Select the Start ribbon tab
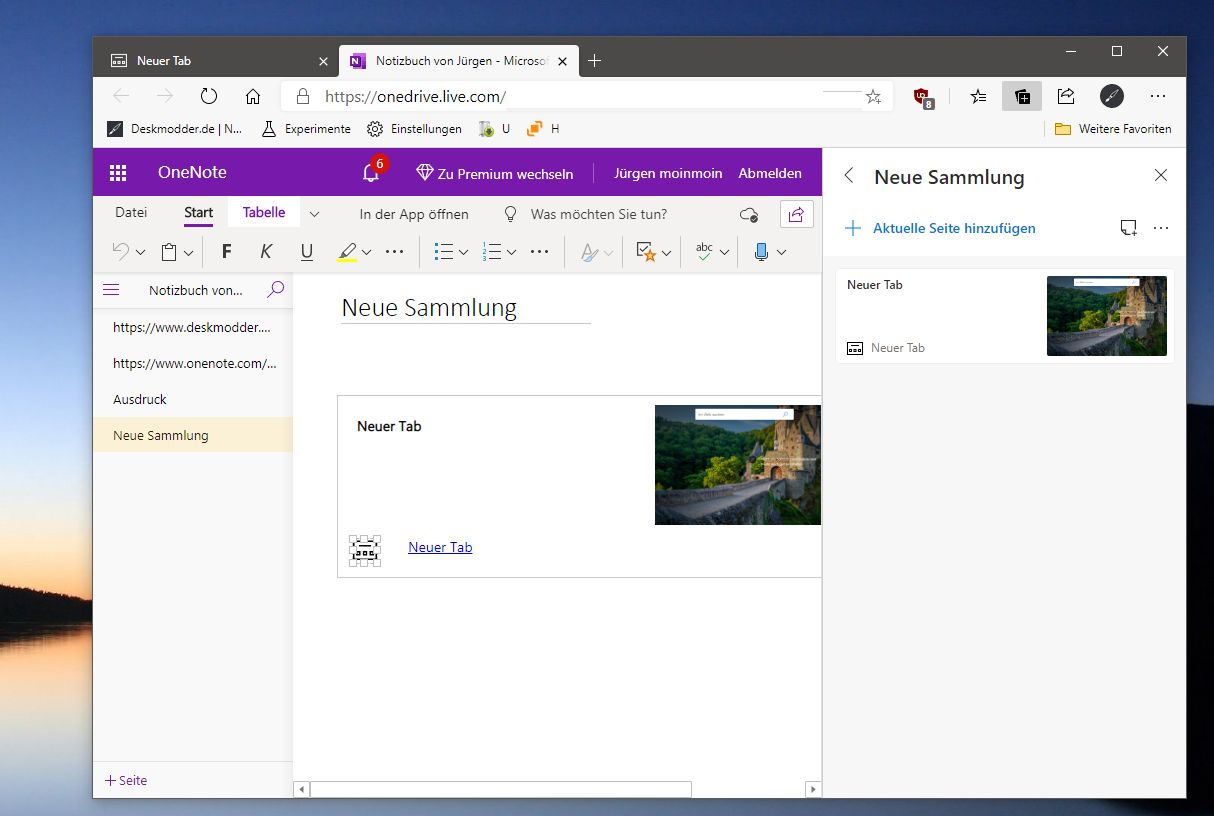The image size is (1214, 816). [x=198, y=213]
